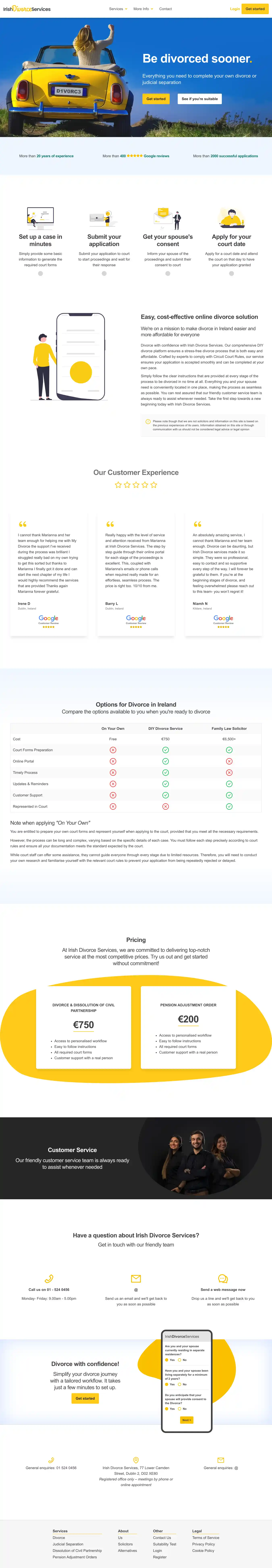This screenshot has height=1568, width=272.
Task: Click the IrishDivorceServices logo in the header
Action: [x=27, y=9]
